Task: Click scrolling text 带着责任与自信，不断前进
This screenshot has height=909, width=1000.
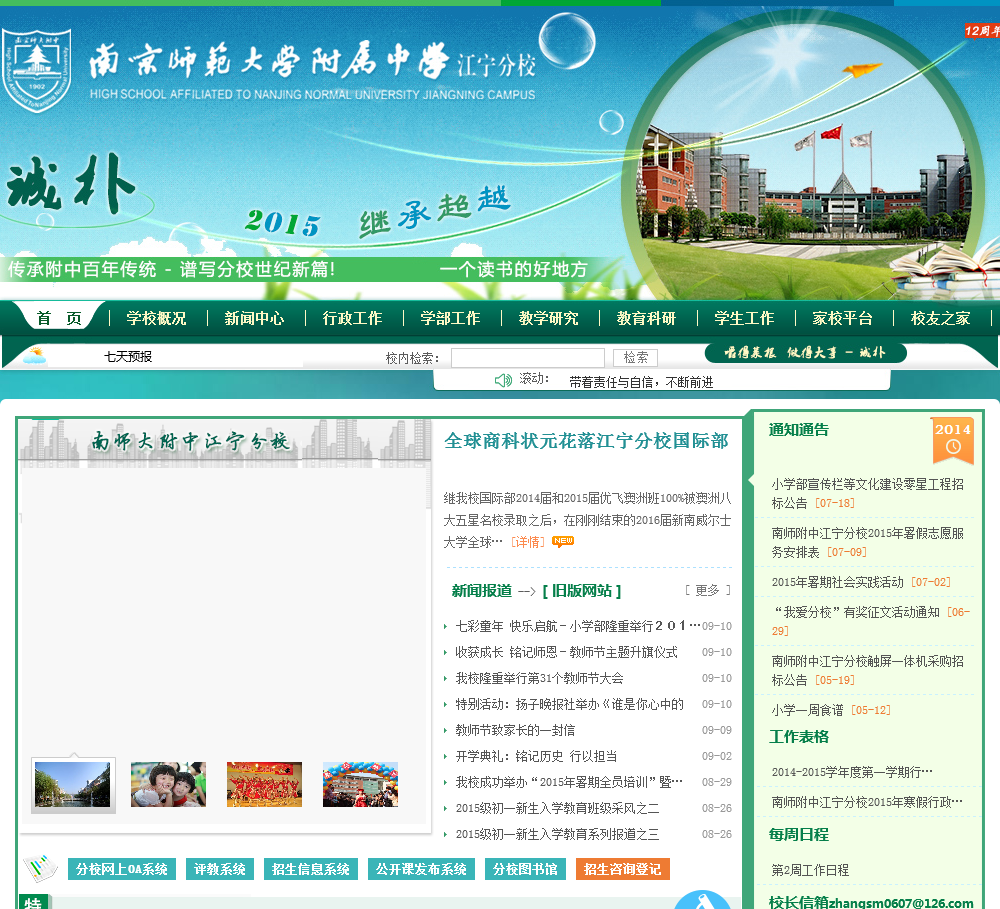Action: [641, 382]
